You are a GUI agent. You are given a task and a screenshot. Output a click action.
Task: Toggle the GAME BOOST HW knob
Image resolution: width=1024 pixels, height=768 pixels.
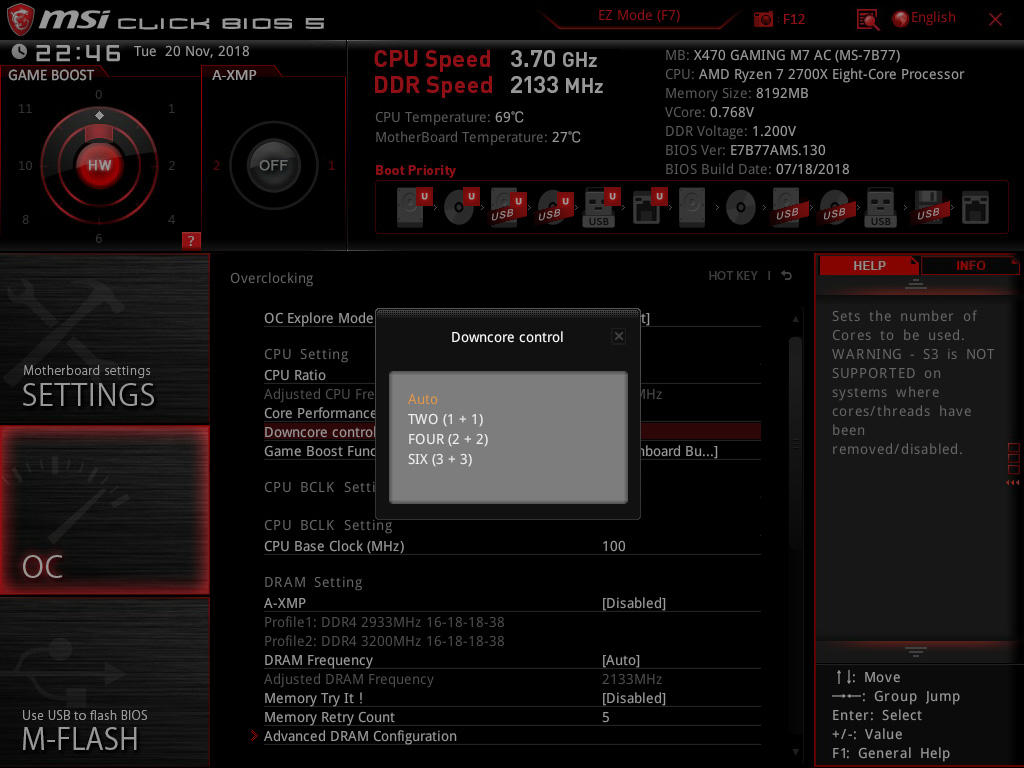99,165
